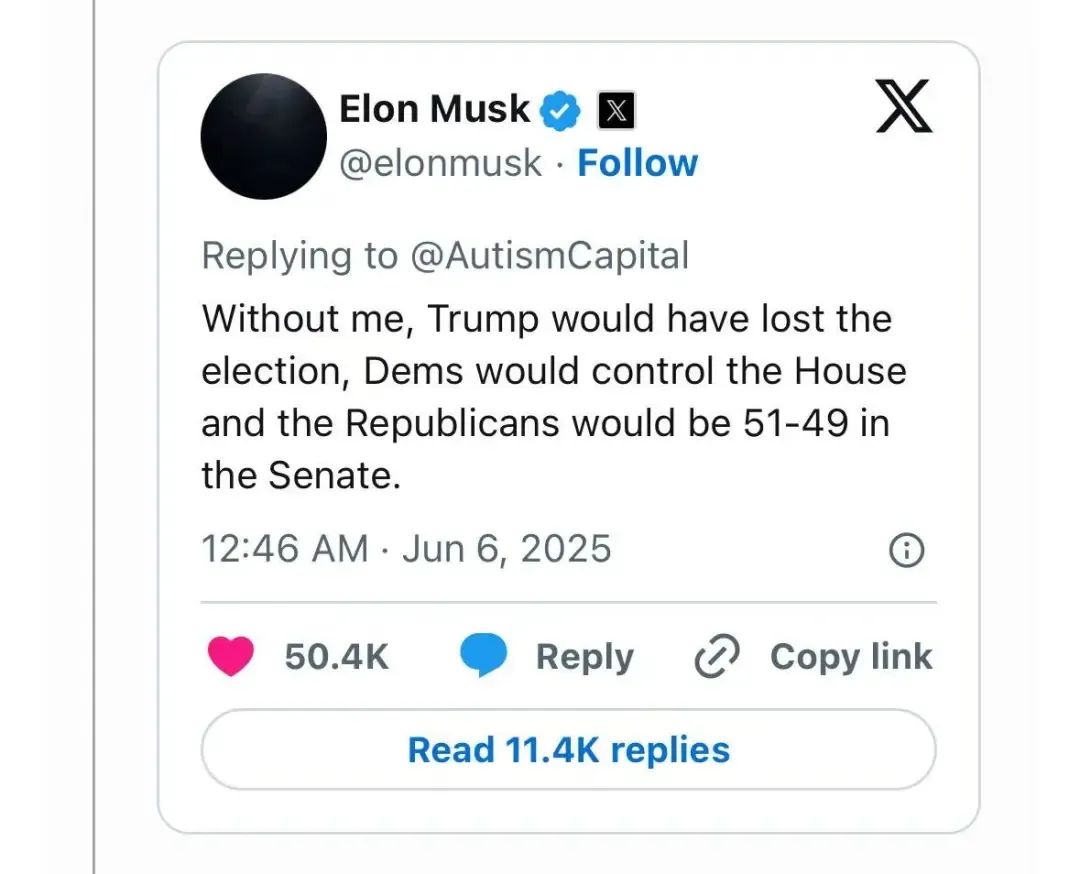Click the chain link copy icon
Image resolution: width=1080 pixels, height=874 pixels.
tap(717, 656)
